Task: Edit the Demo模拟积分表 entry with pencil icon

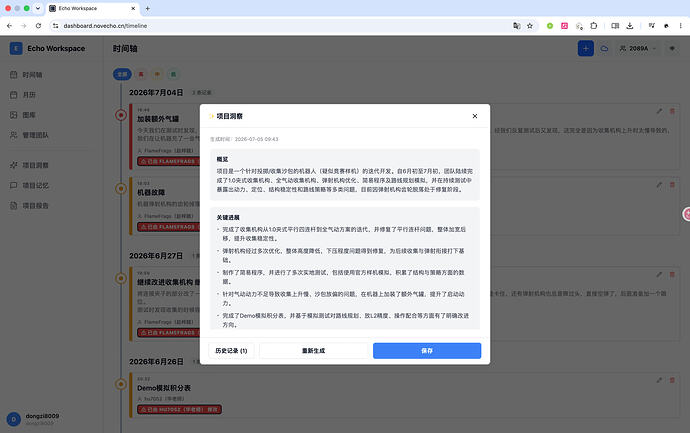Action: 659,380
